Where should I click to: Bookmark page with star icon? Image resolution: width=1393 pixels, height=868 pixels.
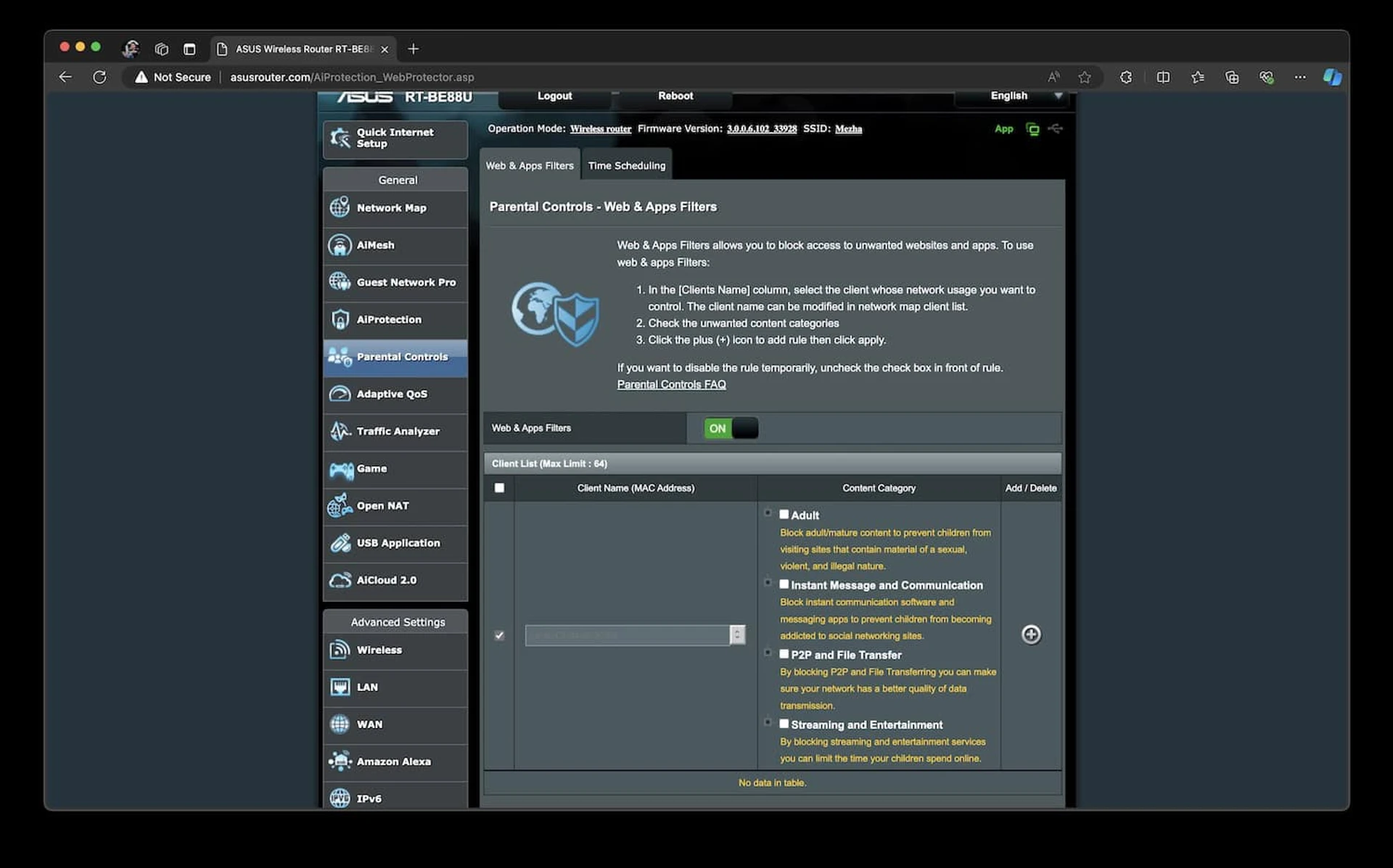coord(1085,77)
